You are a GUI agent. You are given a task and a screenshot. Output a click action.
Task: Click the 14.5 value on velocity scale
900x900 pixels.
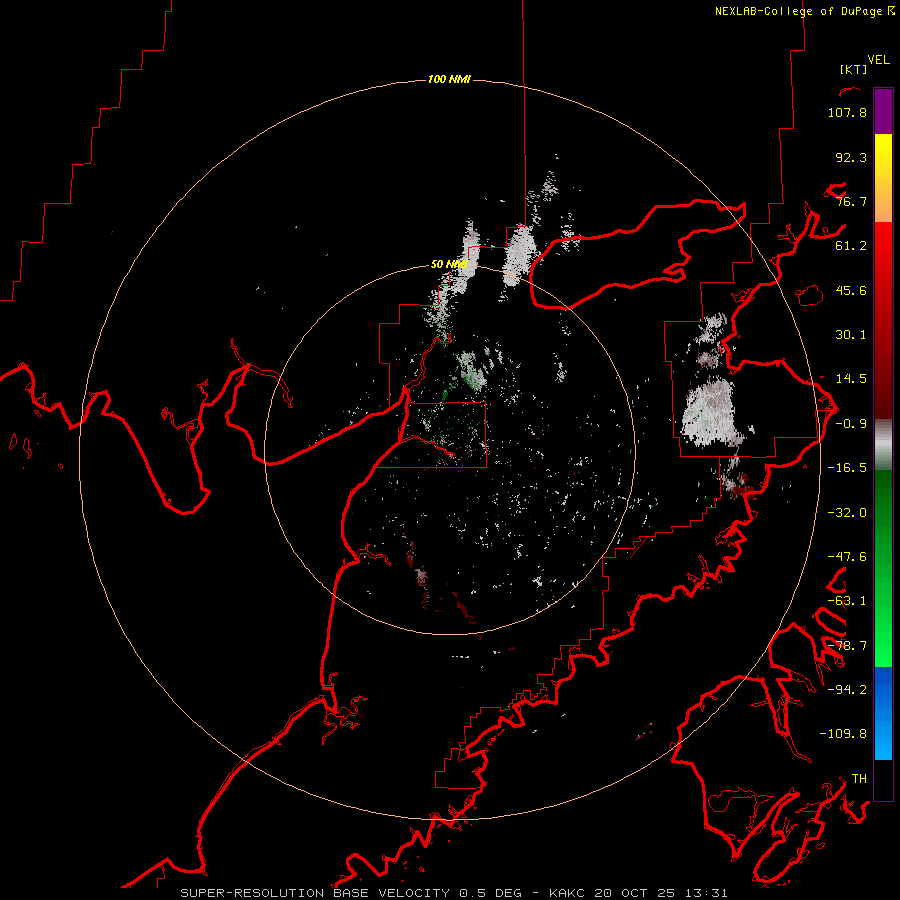851,379
